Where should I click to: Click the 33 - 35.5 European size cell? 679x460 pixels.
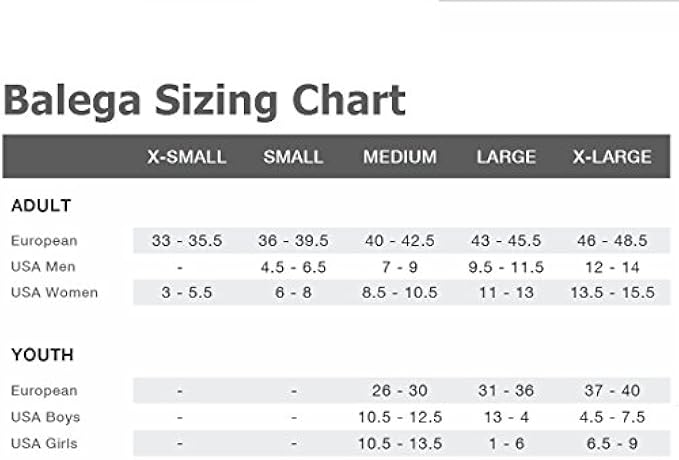click(187, 241)
